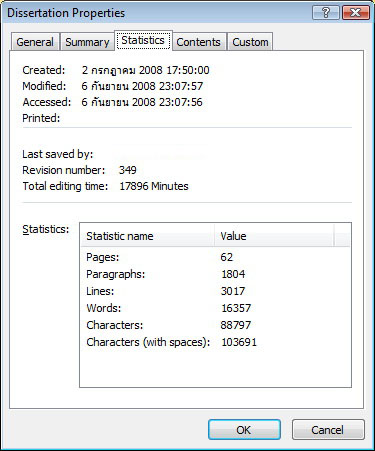Confirm with the OK button
375x451 pixels.
(x=244, y=430)
